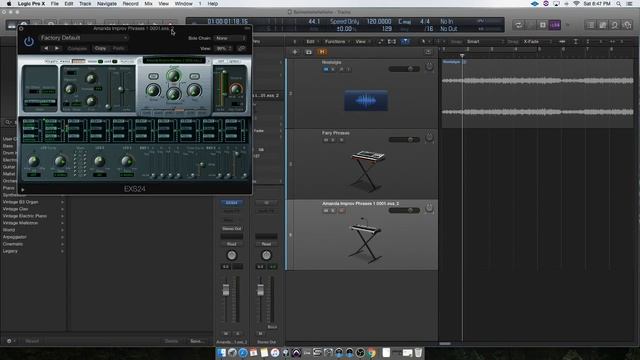Screen dimensions: 640x360
Task: Open the List Editors panel
Action: (x=591, y=25)
